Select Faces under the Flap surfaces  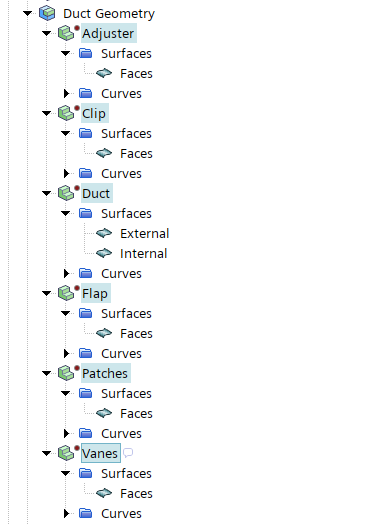[x=136, y=333]
